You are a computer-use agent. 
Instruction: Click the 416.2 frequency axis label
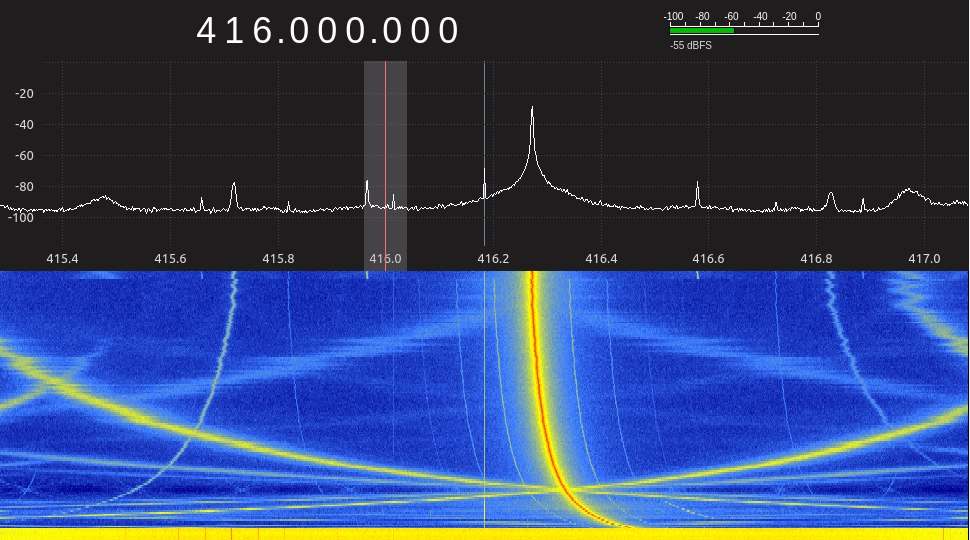(494, 259)
